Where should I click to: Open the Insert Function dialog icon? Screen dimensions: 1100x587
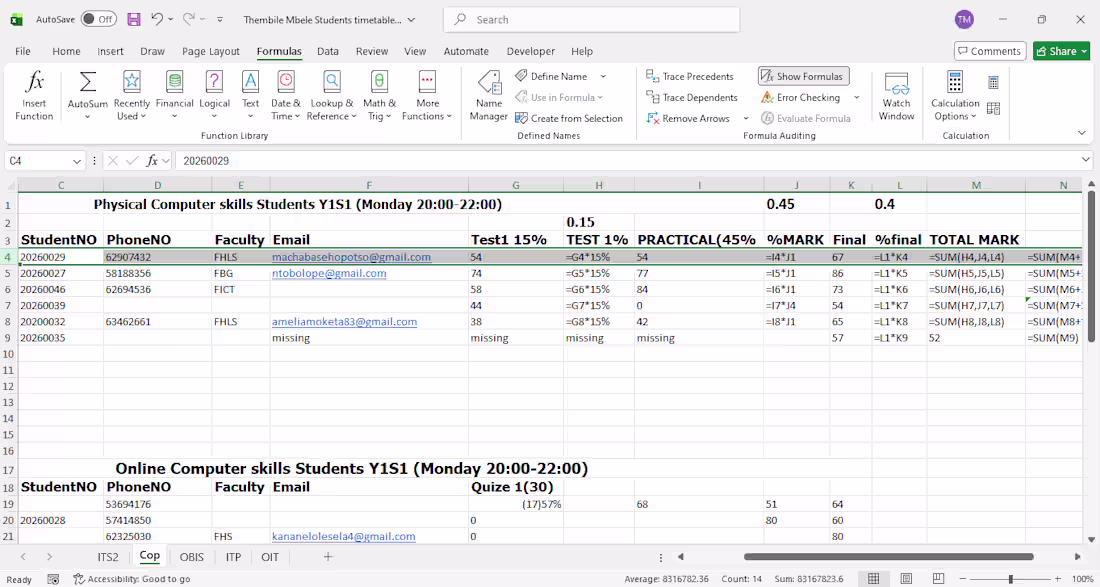(34, 83)
